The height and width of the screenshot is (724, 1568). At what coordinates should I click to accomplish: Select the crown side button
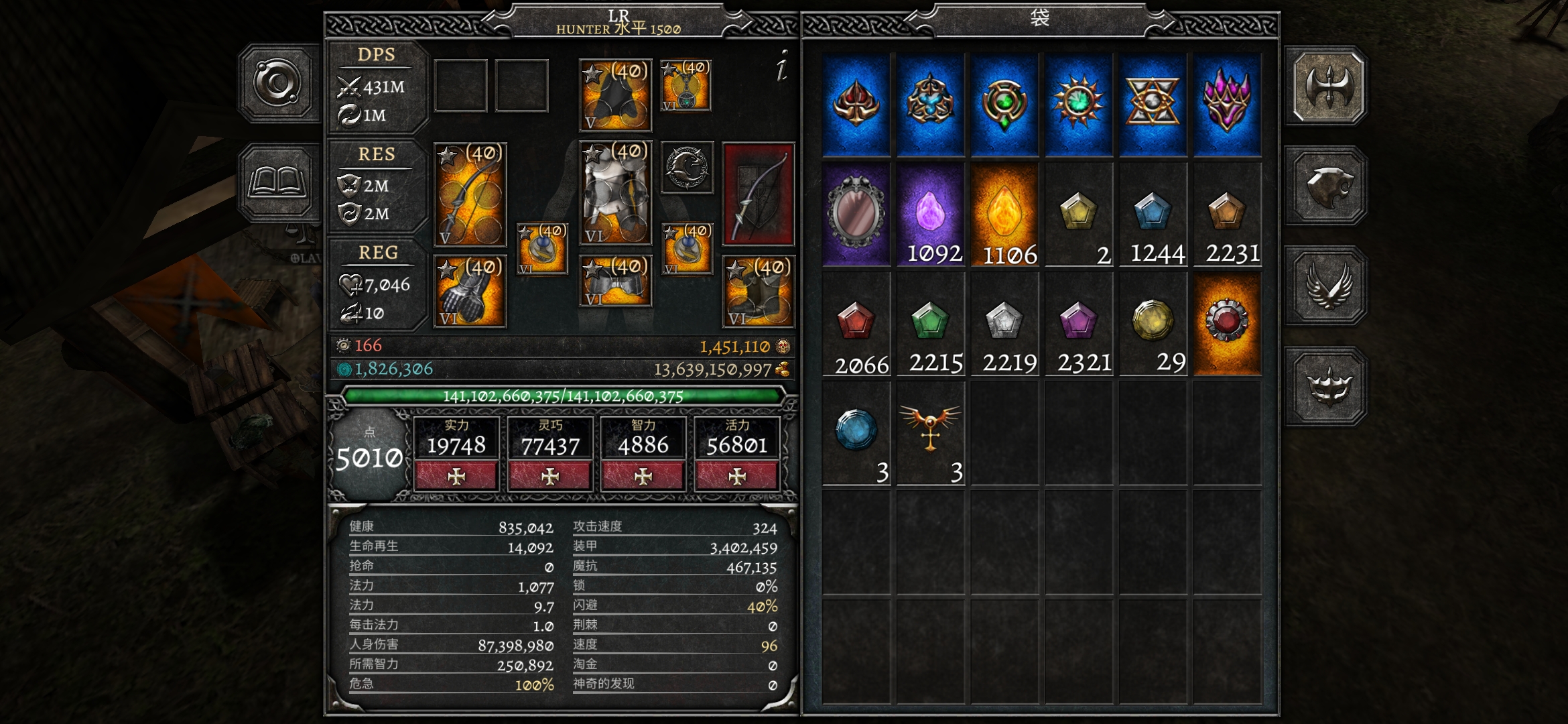(1326, 387)
